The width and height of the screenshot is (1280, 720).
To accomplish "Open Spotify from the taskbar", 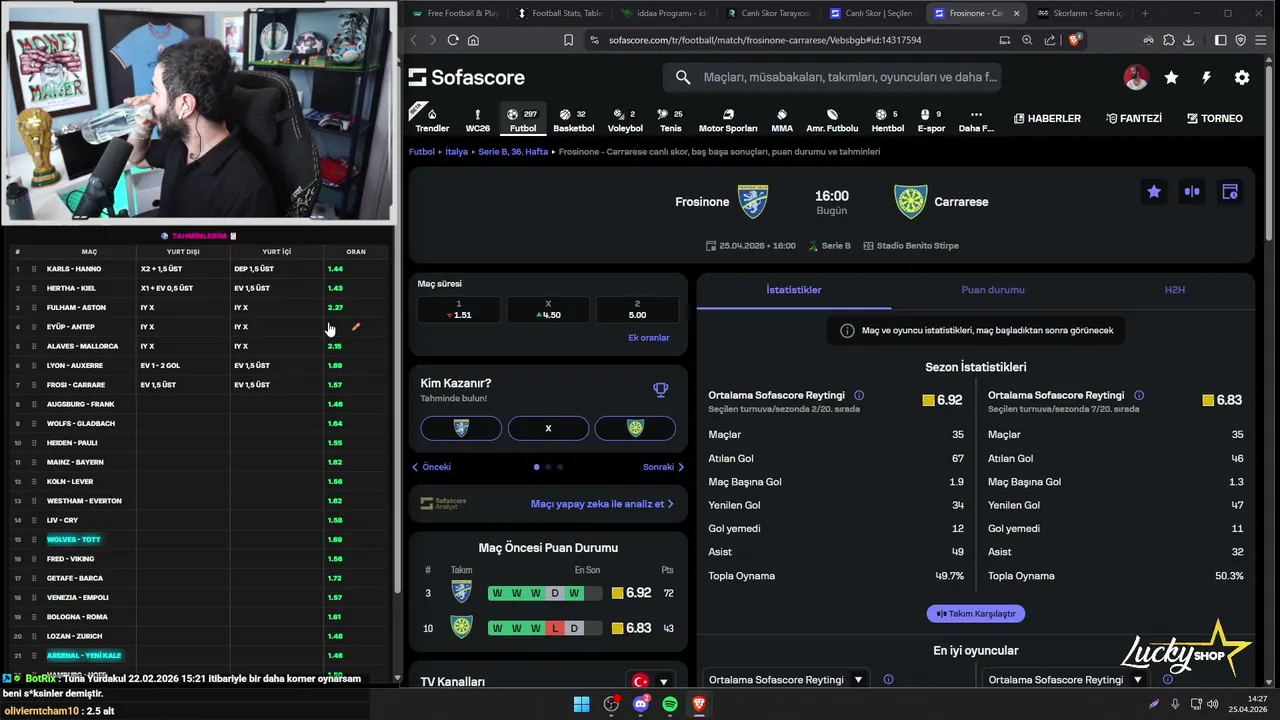I will click(670, 704).
